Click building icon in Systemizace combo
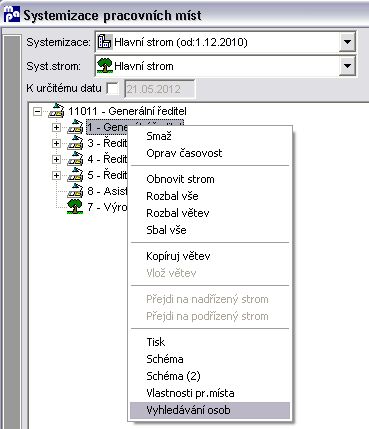 (104, 42)
